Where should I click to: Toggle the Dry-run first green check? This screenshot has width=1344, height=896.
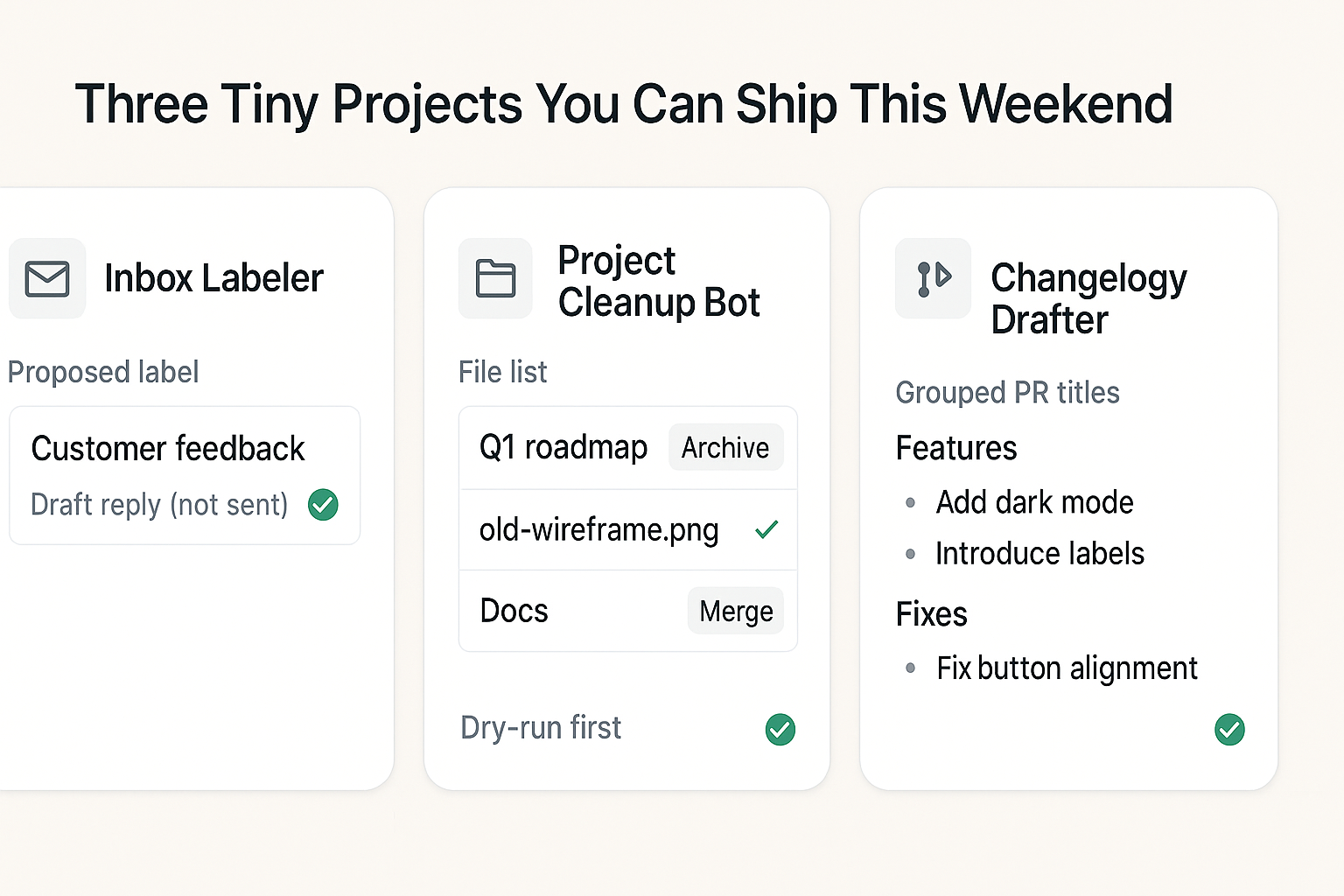780,729
